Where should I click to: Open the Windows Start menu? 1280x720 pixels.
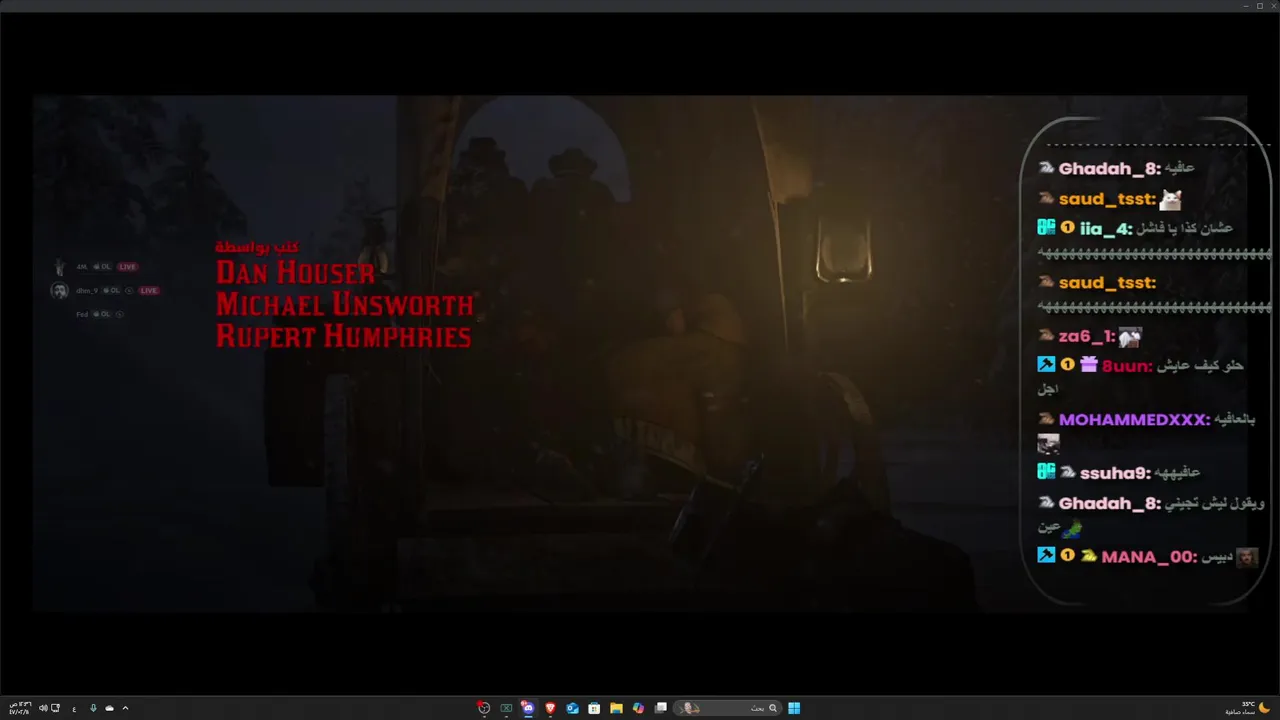[794, 708]
